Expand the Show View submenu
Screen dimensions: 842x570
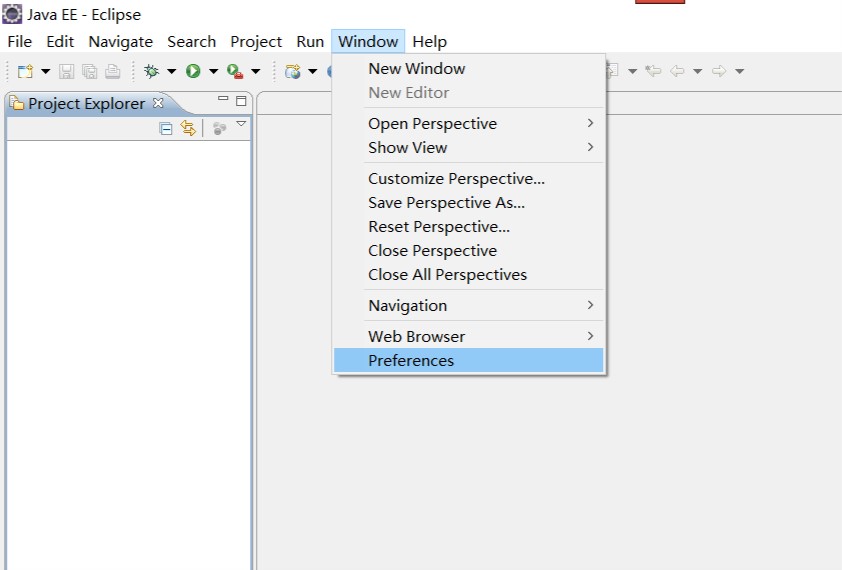point(469,148)
